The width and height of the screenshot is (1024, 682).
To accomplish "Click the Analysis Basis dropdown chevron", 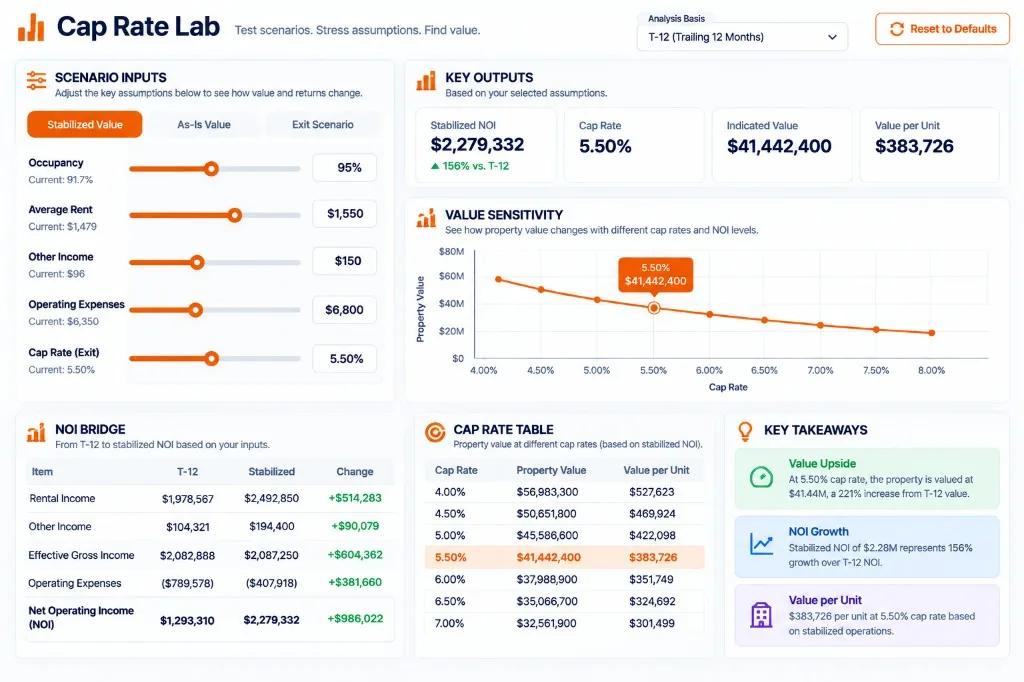I will point(832,37).
